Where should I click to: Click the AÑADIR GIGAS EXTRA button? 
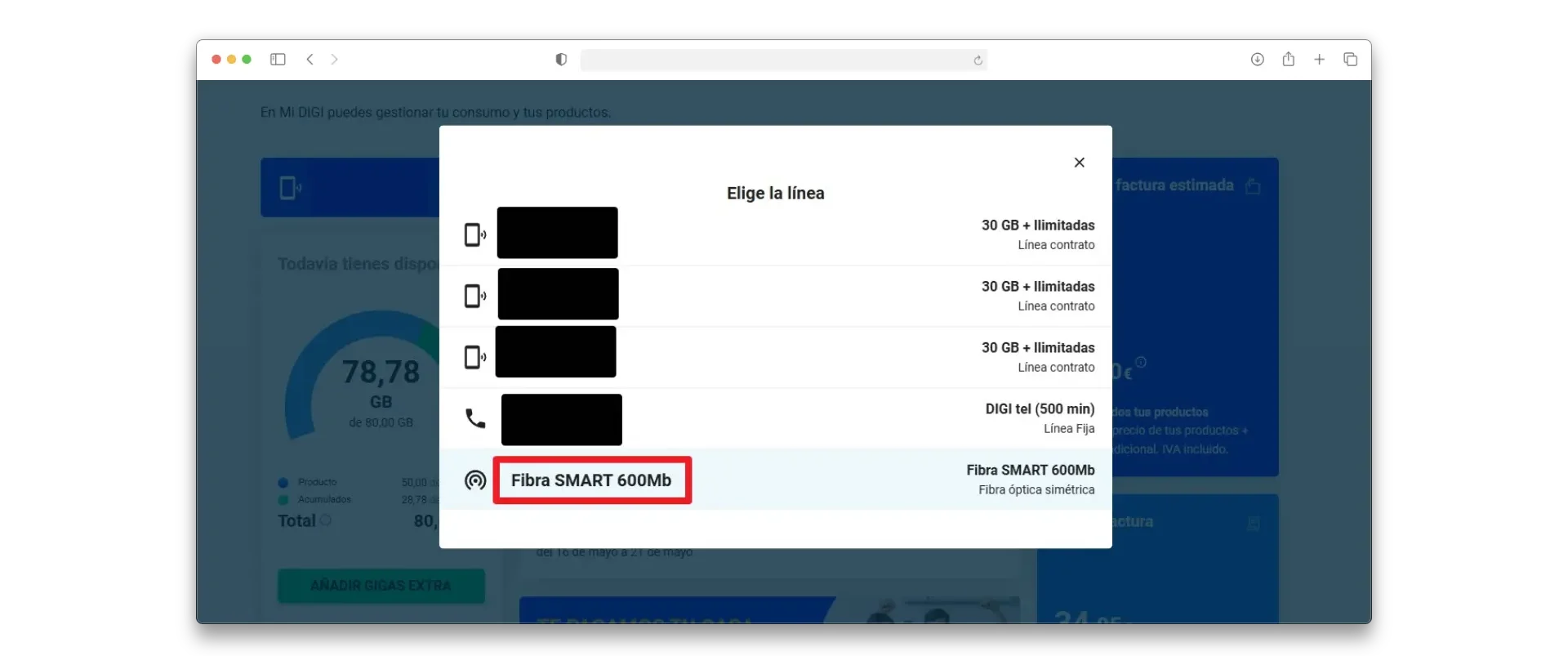pyautogui.click(x=381, y=586)
